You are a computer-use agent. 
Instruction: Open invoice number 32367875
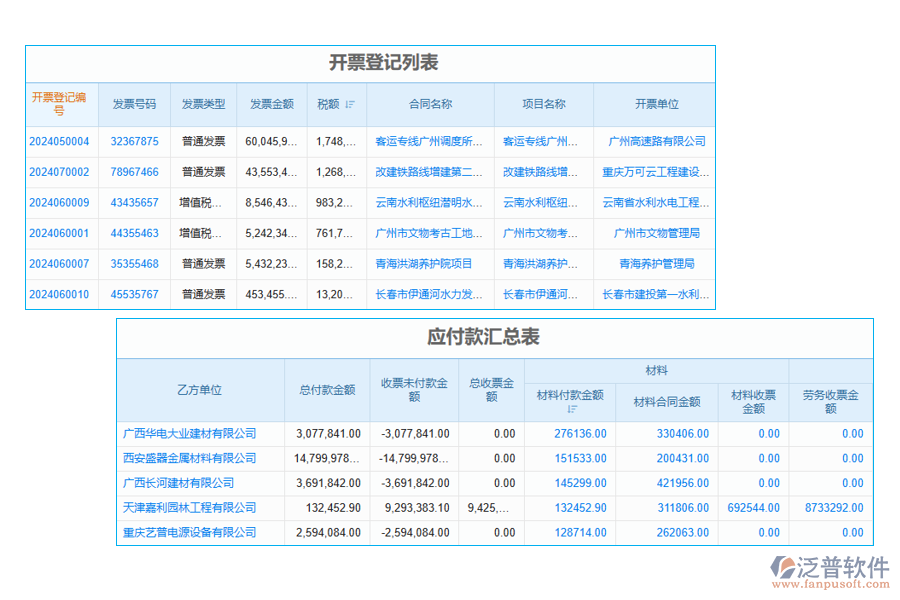[135, 141]
